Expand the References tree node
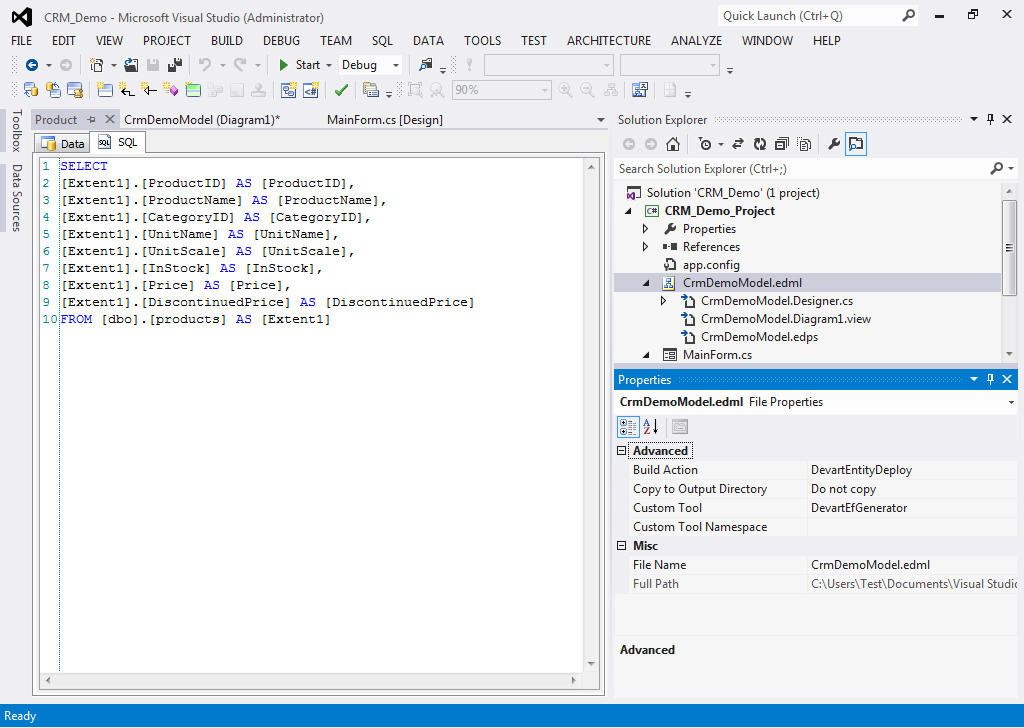The height and width of the screenshot is (728, 1024). (x=645, y=247)
